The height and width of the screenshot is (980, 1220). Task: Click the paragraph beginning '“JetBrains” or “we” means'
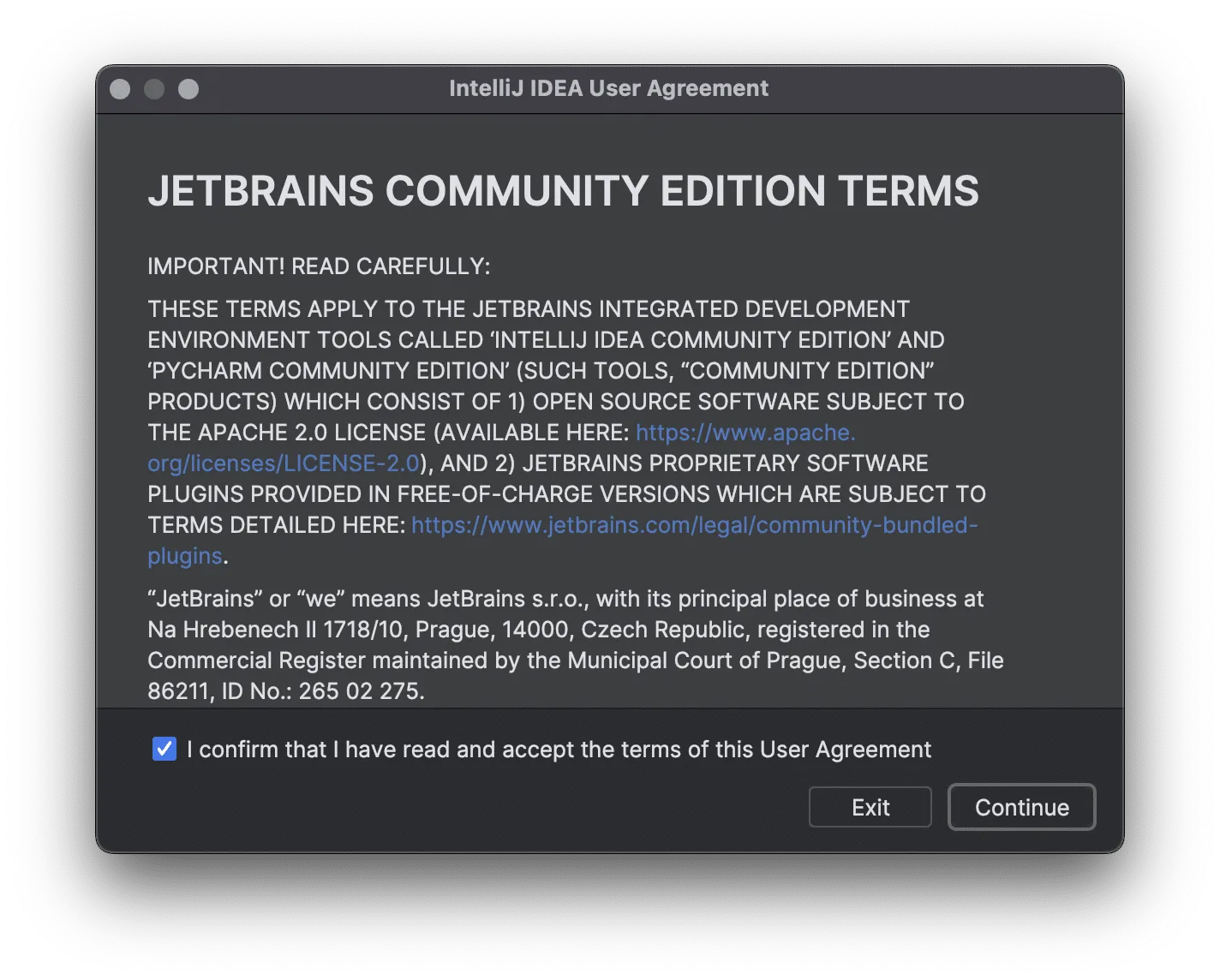[x=575, y=645]
